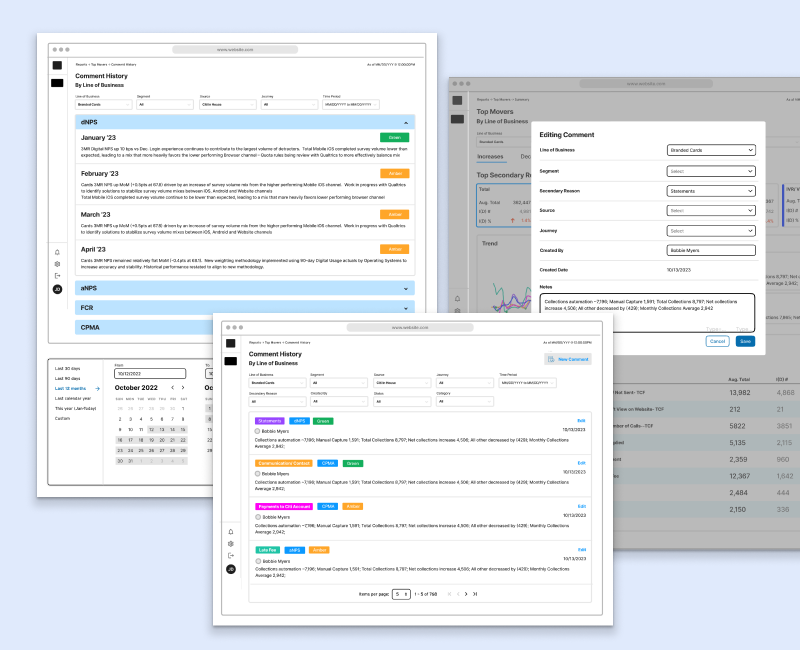Click next month arrow beside October 2022
The width and height of the screenshot is (800, 650).
point(183,388)
